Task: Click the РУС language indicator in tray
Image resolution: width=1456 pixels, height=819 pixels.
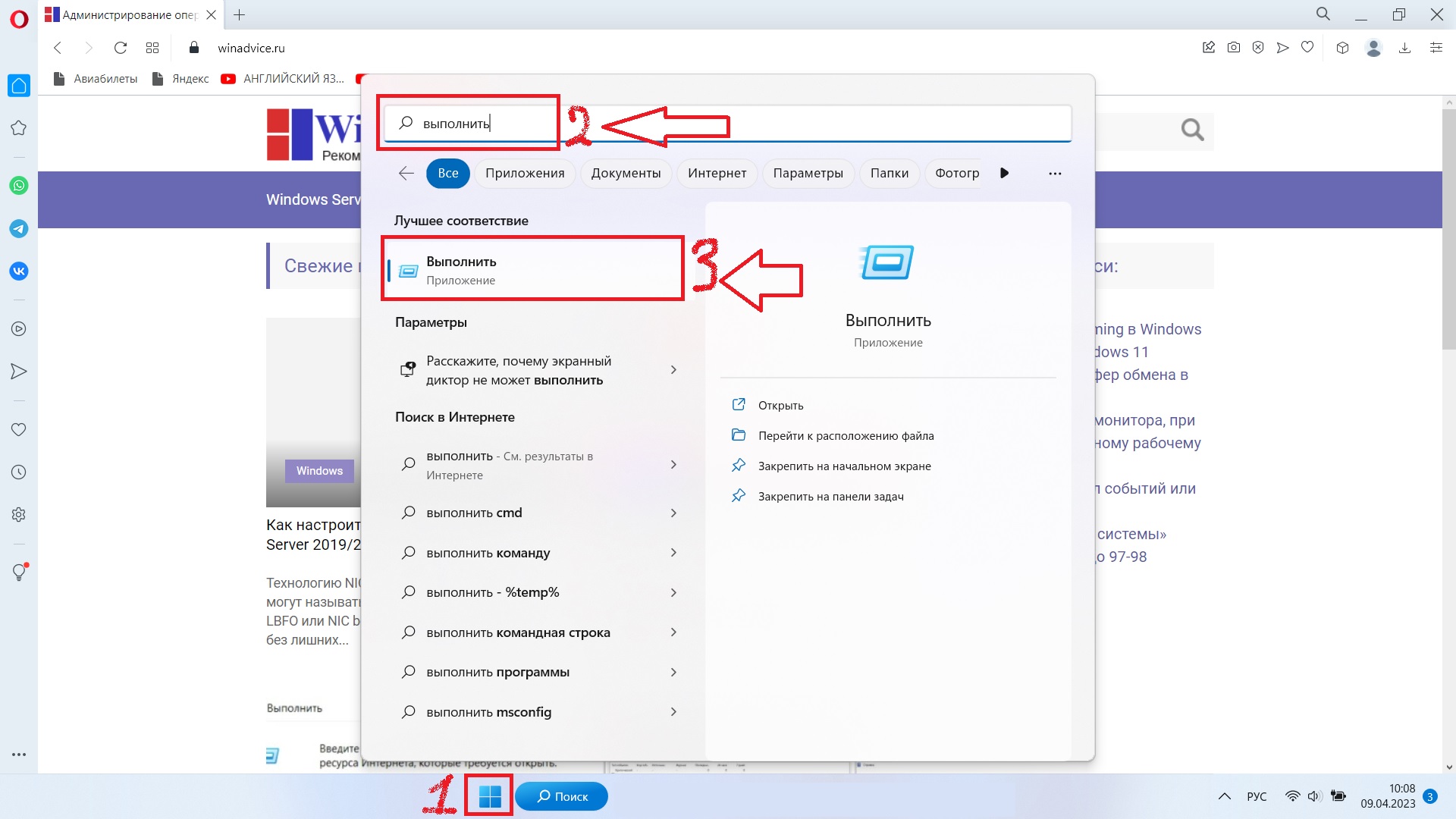Action: click(x=1257, y=796)
